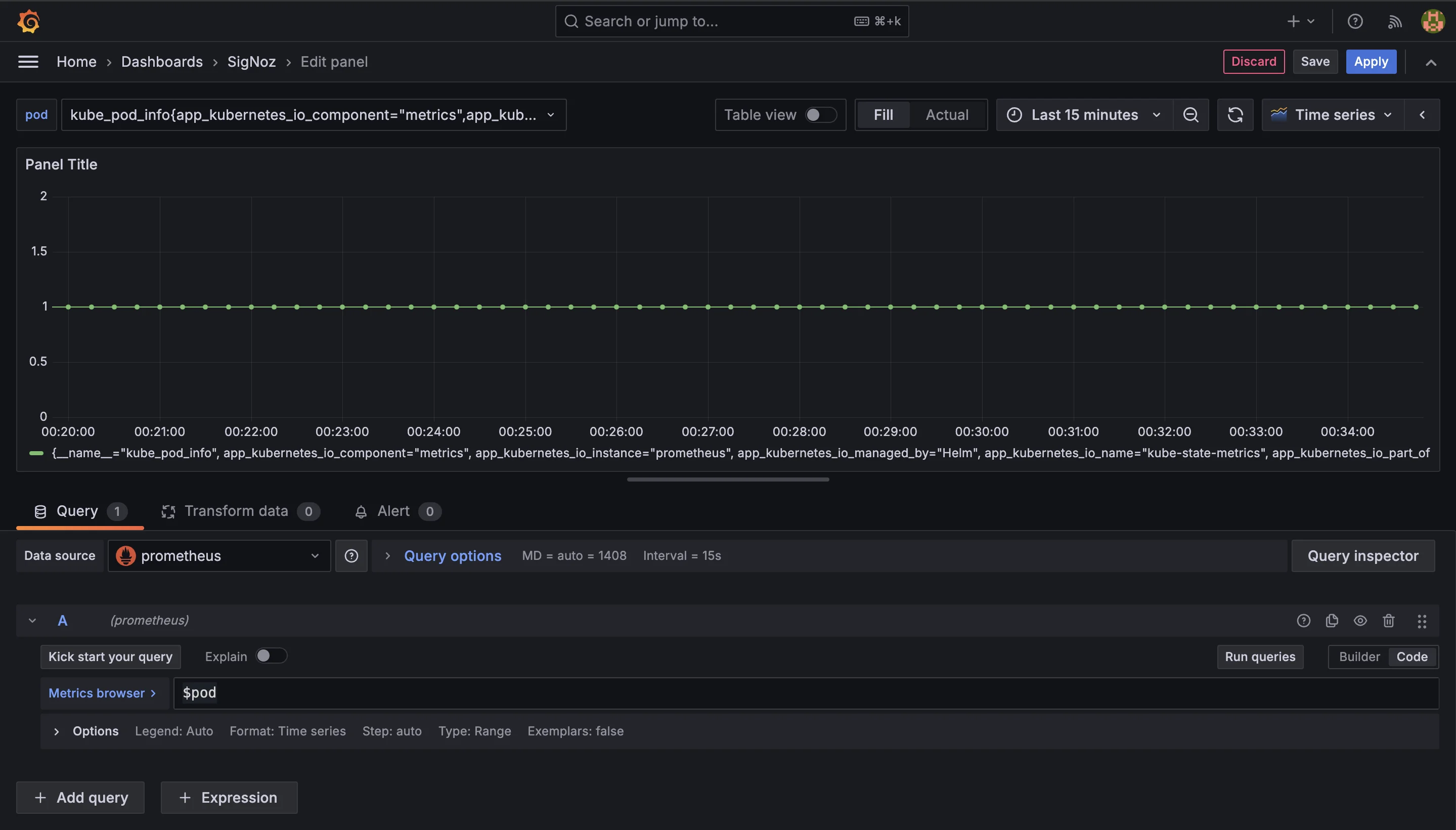Switch to the Transform data tab
The image size is (1456, 830).
coord(236,511)
